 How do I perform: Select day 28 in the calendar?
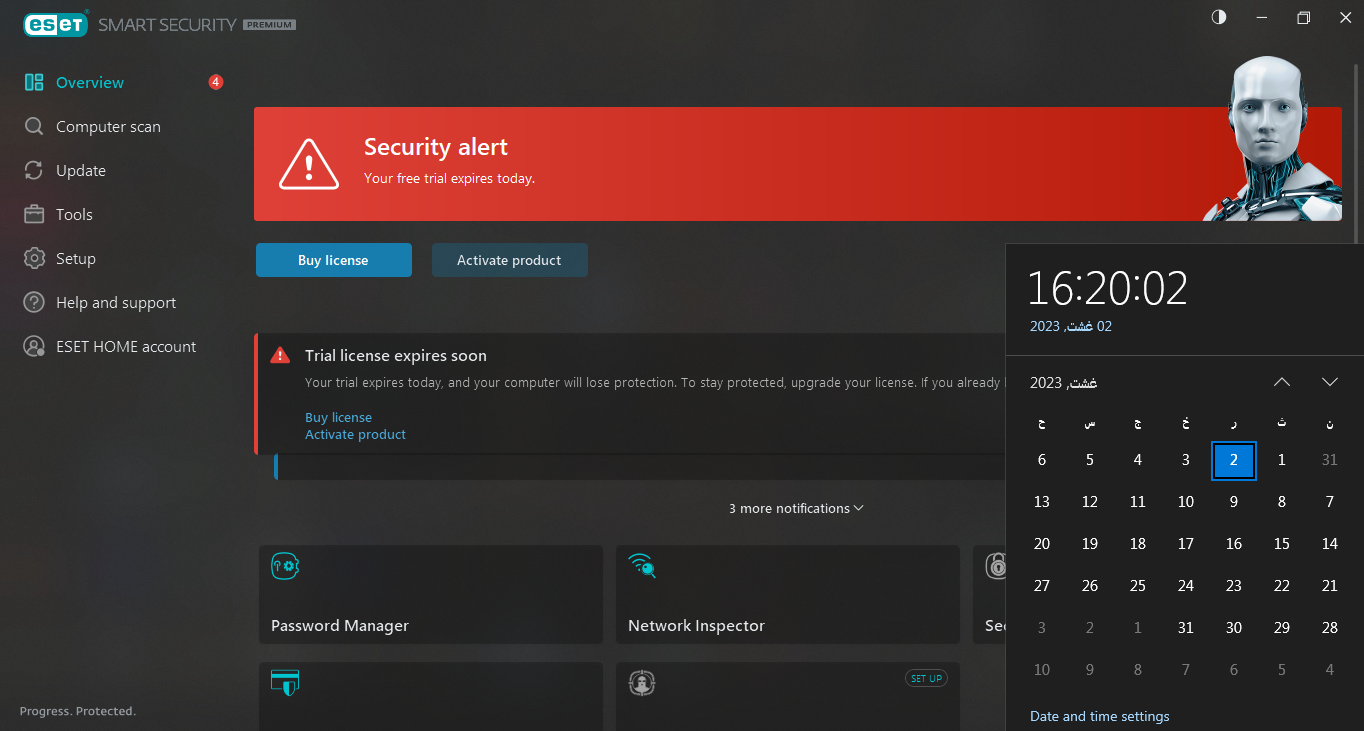tap(1330, 628)
